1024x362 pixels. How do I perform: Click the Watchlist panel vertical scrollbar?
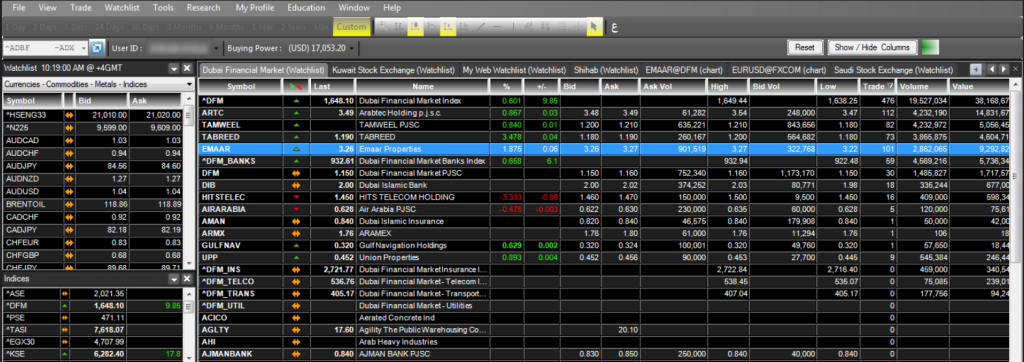tap(189, 182)
